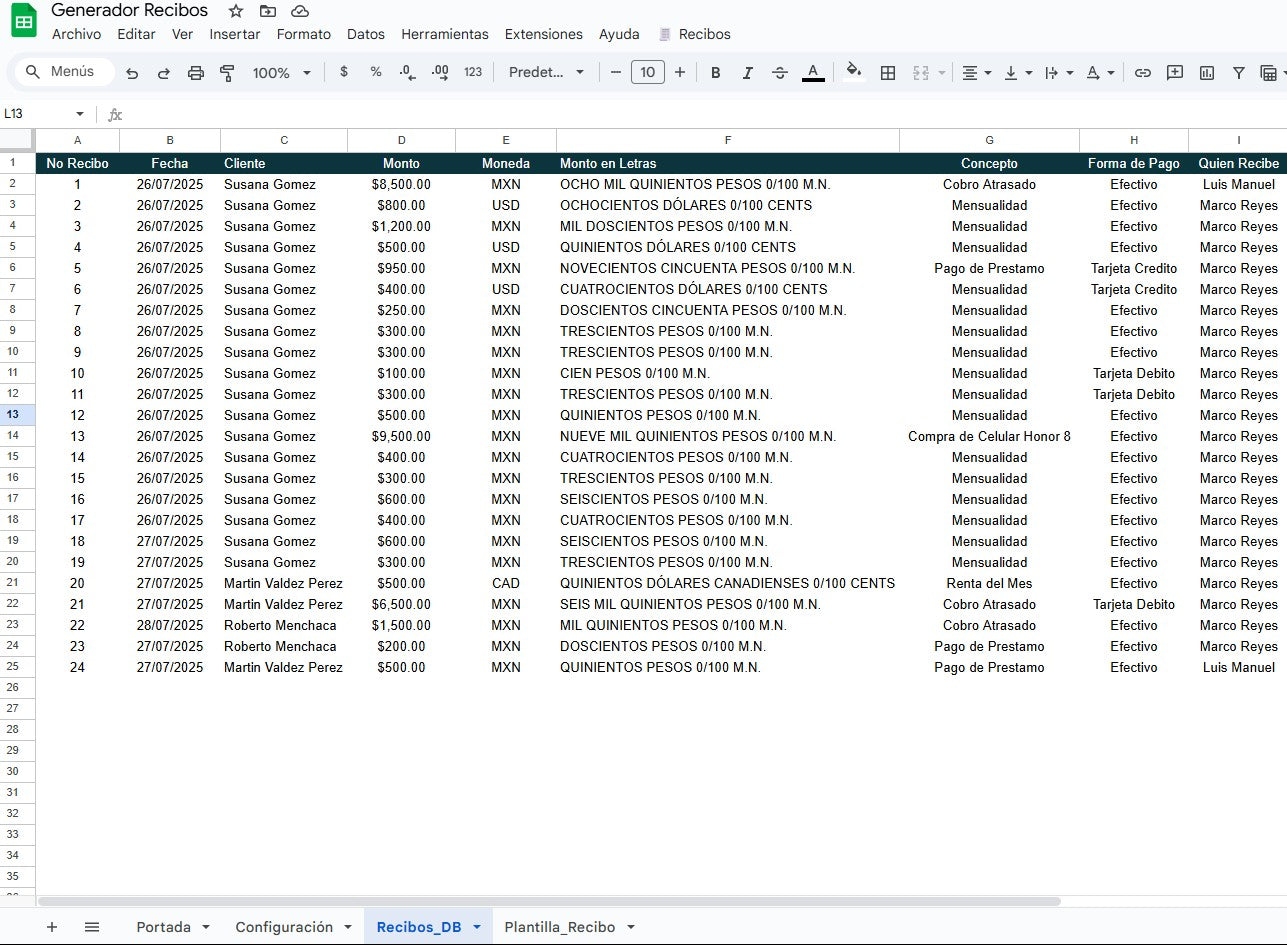This screenshot has height=945, width=1287.
Task: Open vertical align dropdown
Action: 1018,73
